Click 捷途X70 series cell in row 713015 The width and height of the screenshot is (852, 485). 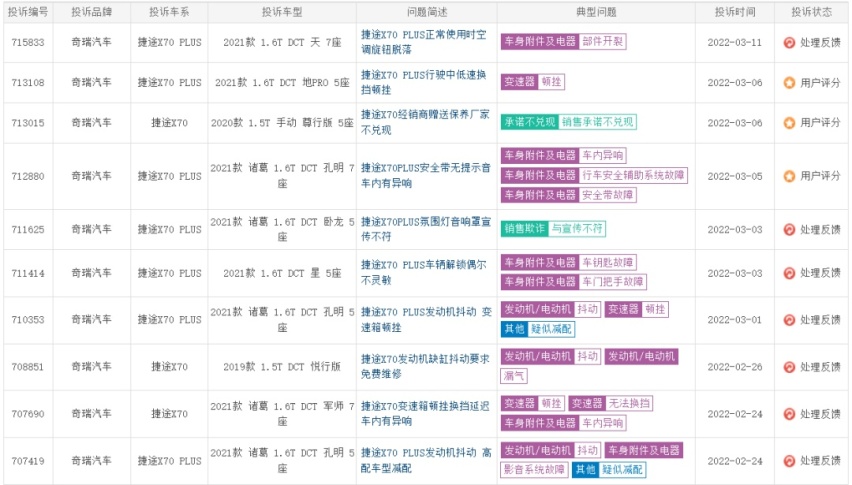[x=169, y=123]
